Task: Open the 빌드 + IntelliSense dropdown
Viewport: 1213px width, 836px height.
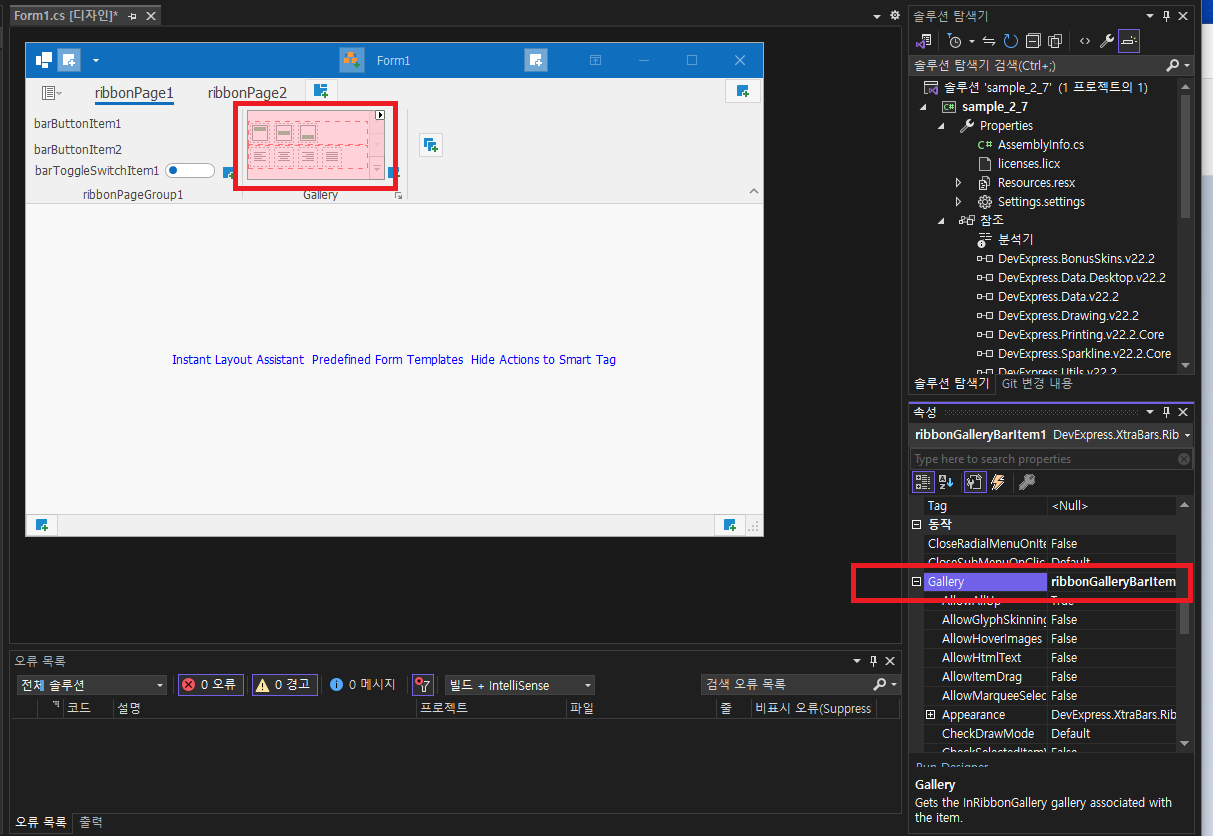Action: (520, 685)
